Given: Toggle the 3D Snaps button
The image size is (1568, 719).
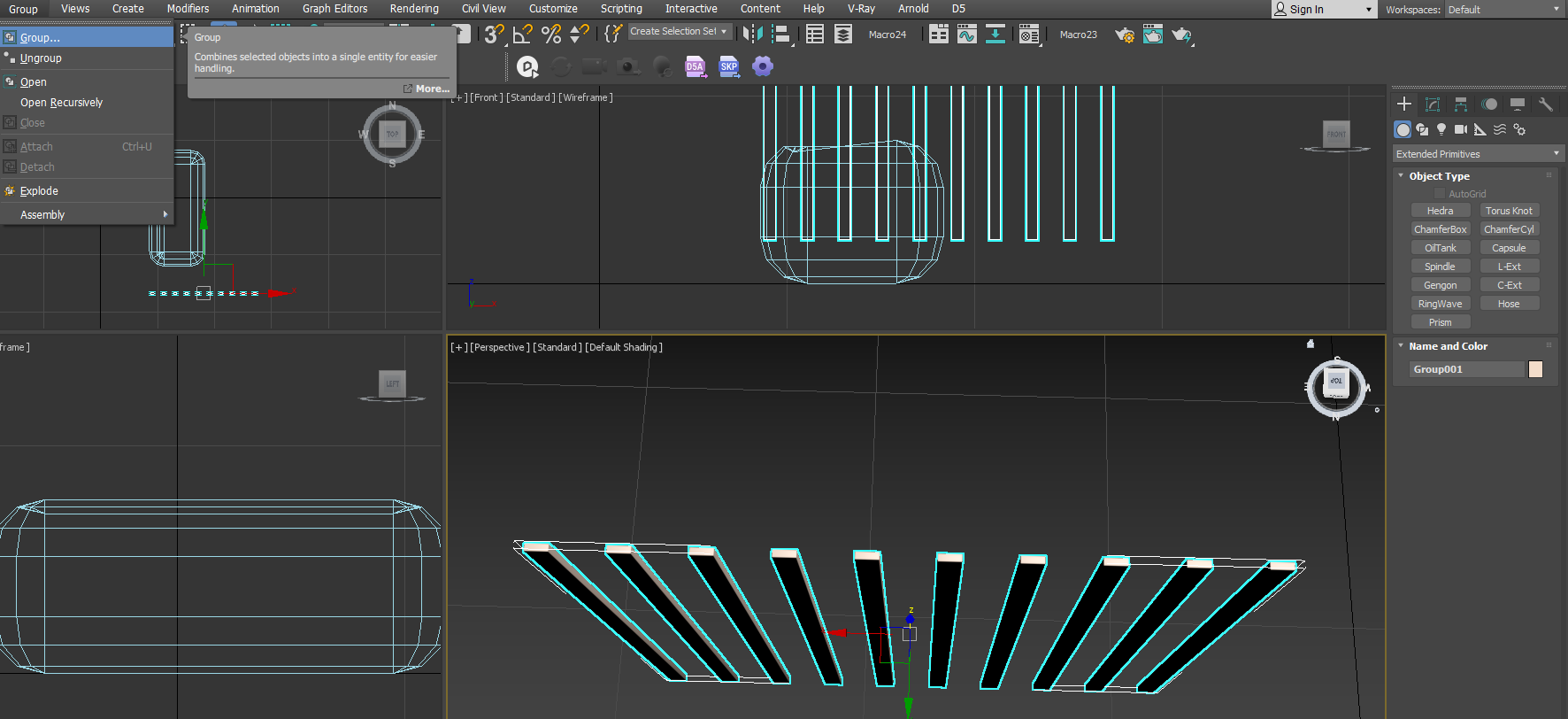Looking at the screenshot, I should [x=494, y=35].
